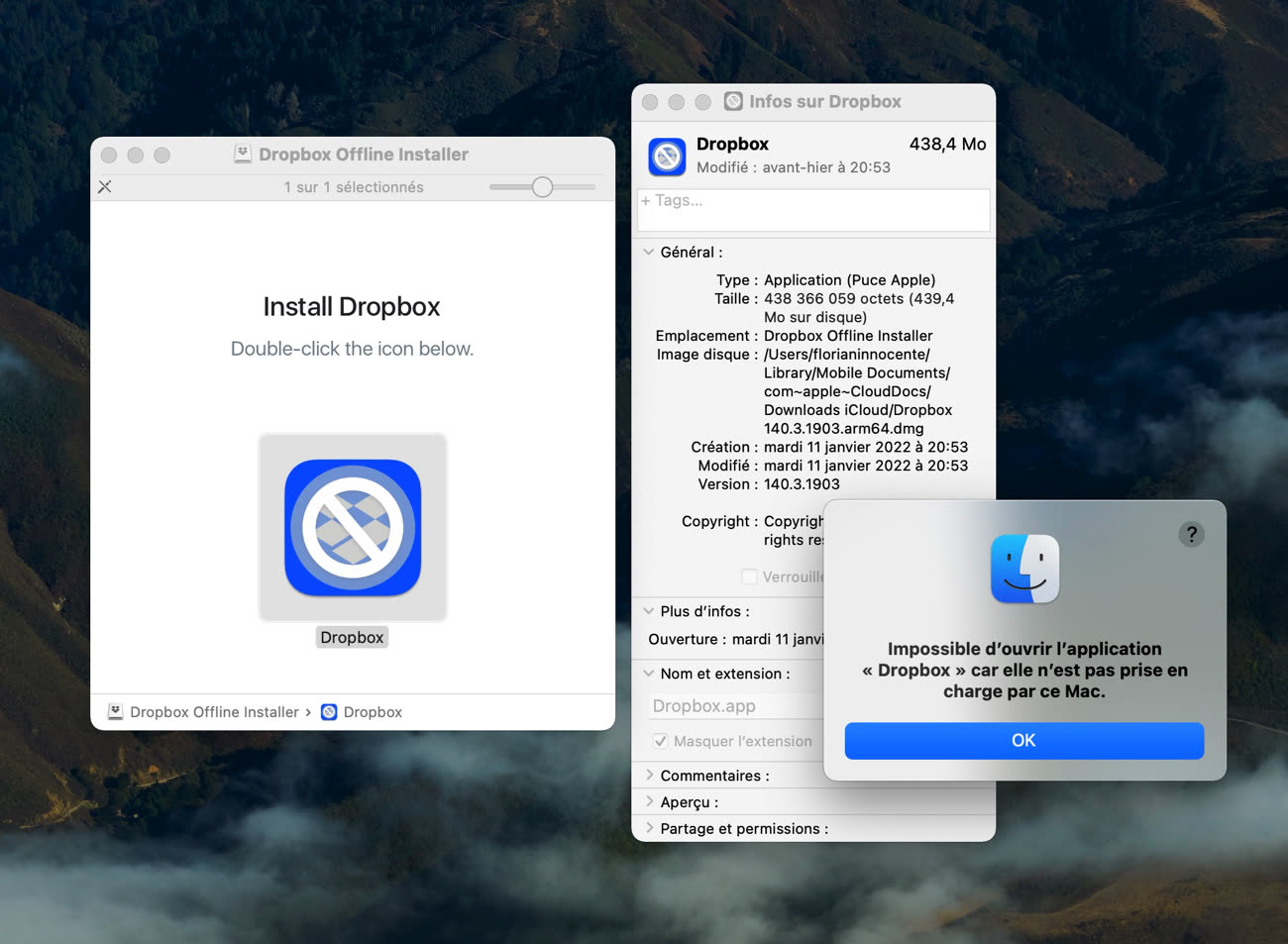The height and width of the screenshot is (944, 1288).
Task: Expand the Partage et permissions section
Action: [650, 828]
